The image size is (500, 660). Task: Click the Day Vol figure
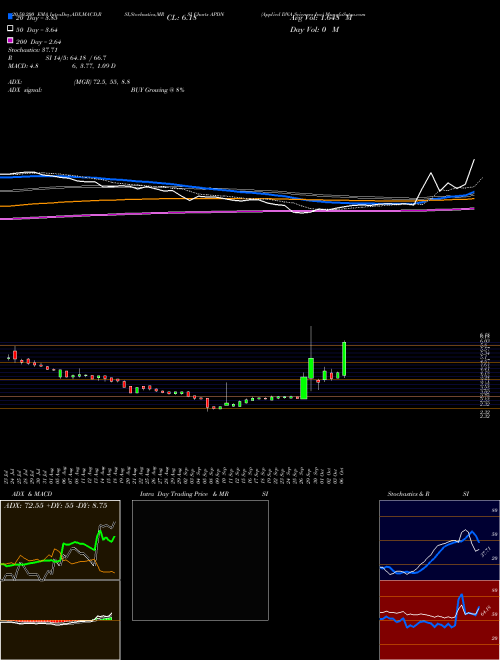[x=314, y=30]
